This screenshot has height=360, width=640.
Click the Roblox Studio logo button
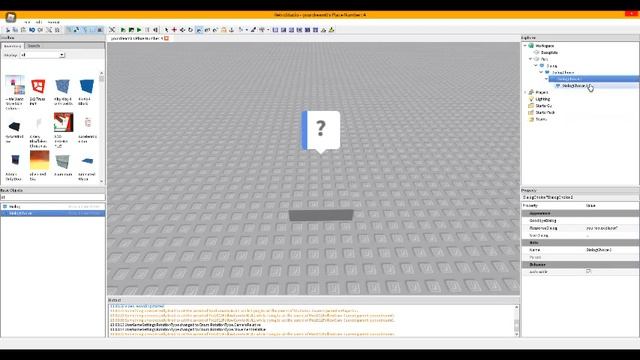[x=11, y=17]
